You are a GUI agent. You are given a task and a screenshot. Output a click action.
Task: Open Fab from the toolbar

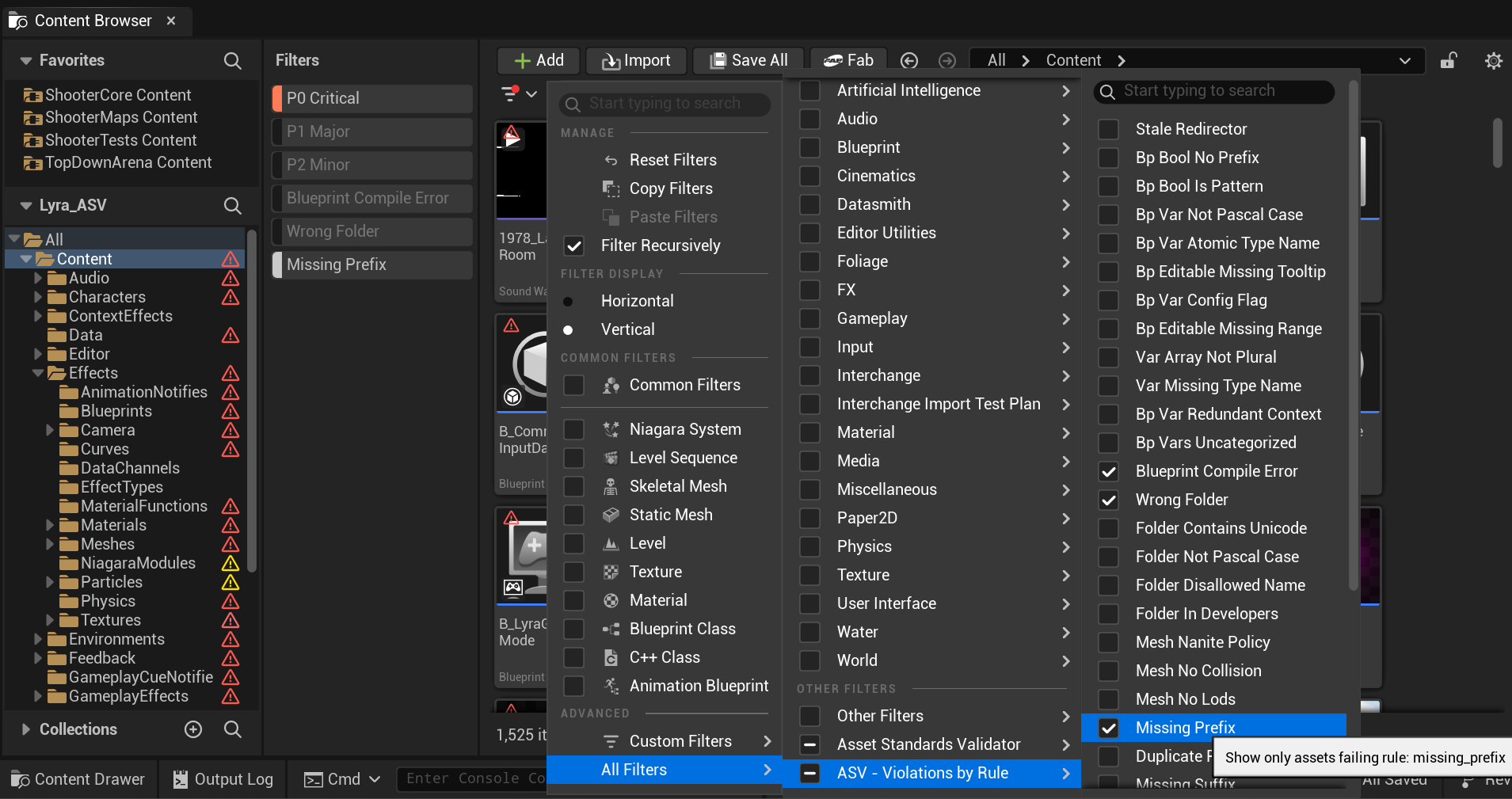click(x=847, y=61)
